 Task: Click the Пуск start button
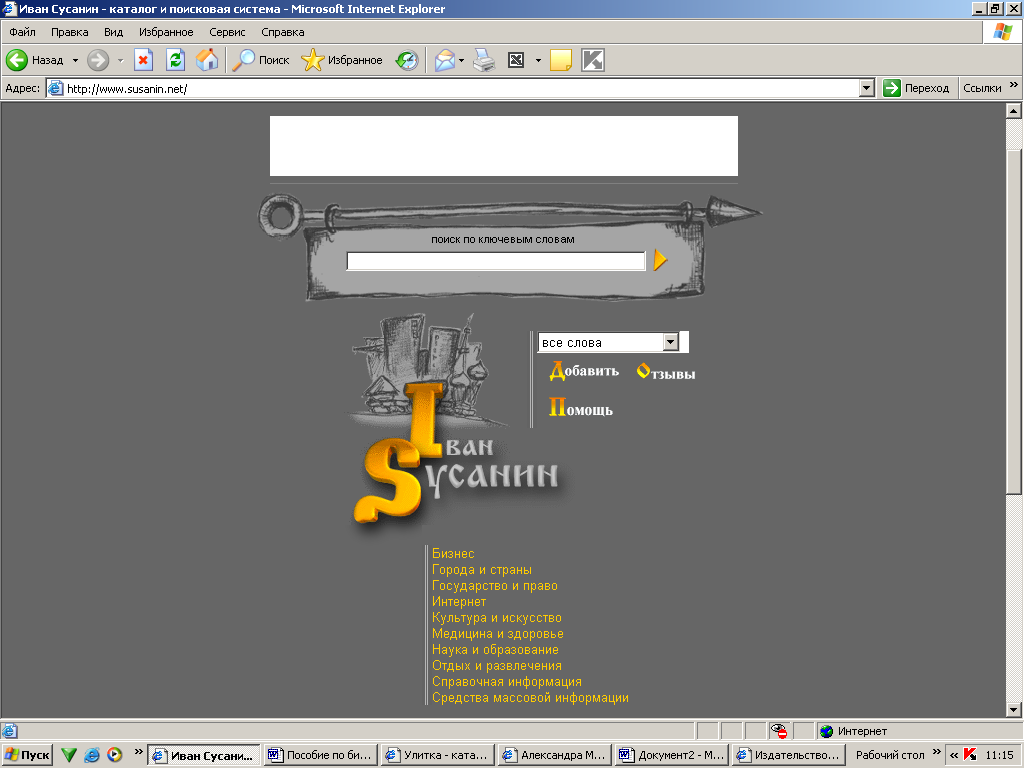pyautogui.click(x=27, y=755)
